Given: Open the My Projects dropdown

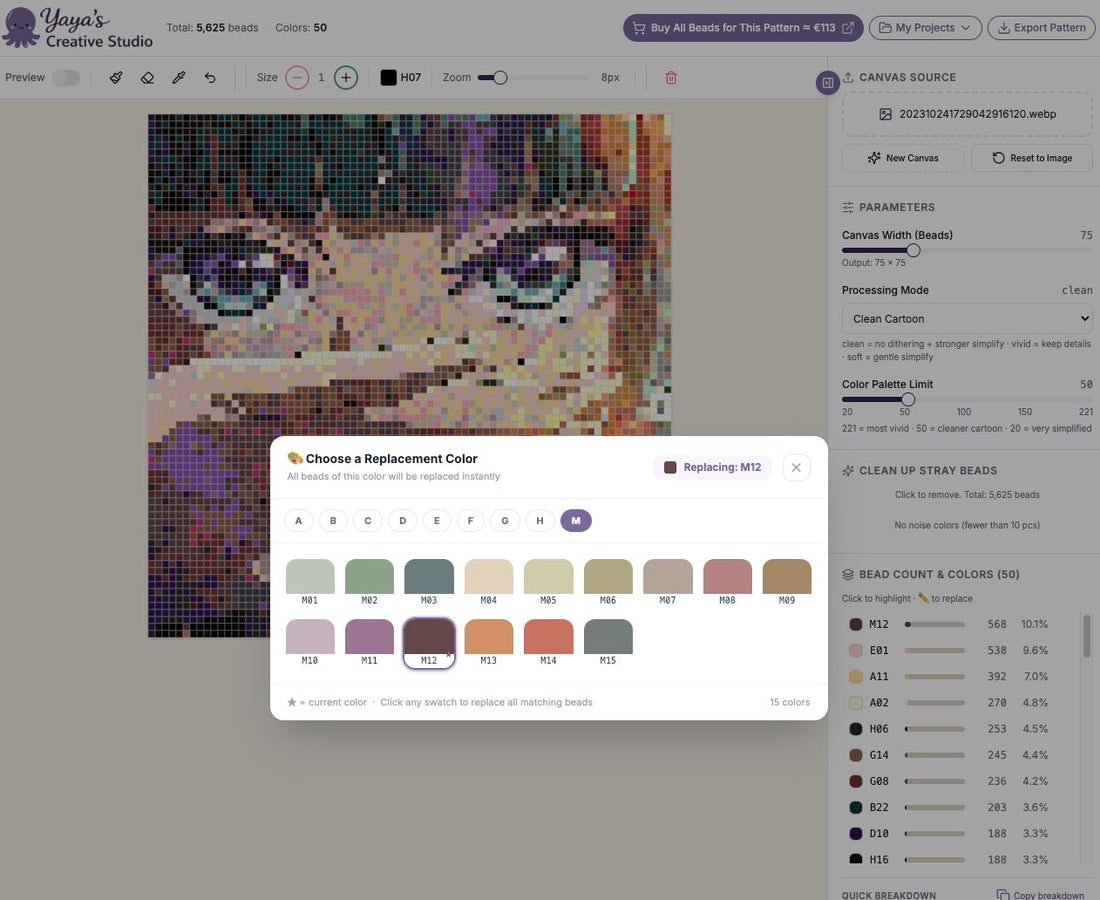Looking at the screenshot, I should pos(925,27).
